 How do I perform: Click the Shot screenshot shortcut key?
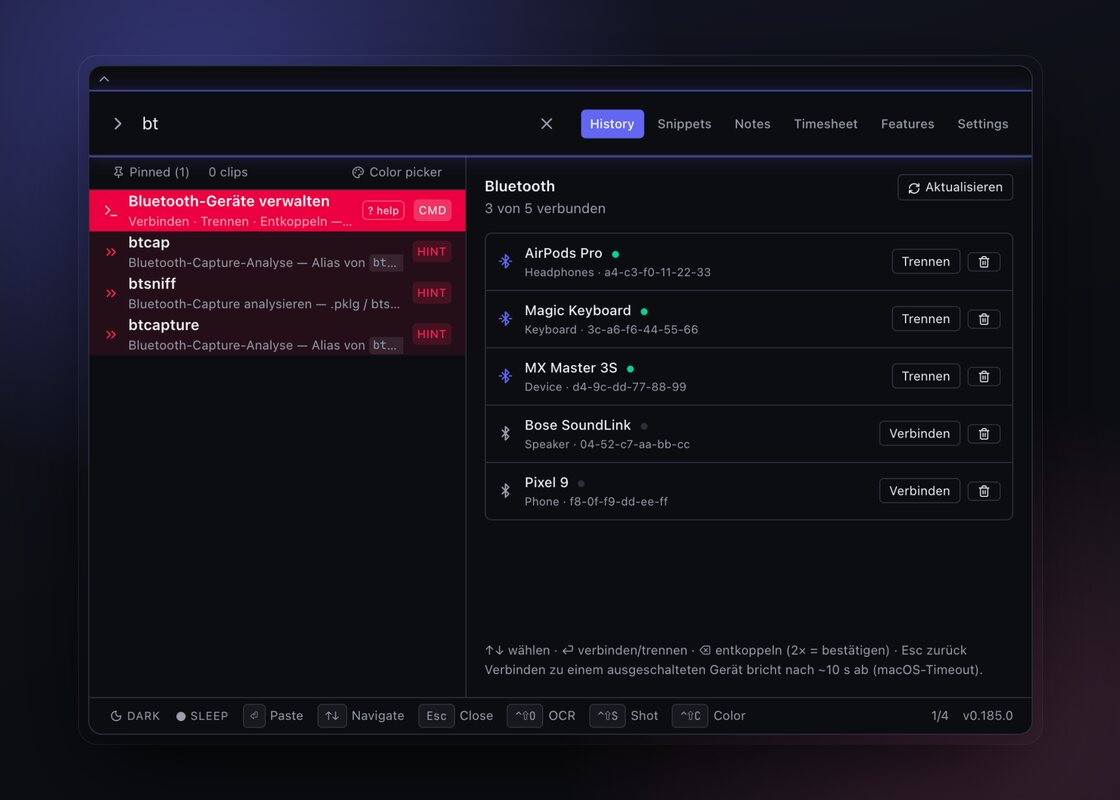[x=607, y=716]
